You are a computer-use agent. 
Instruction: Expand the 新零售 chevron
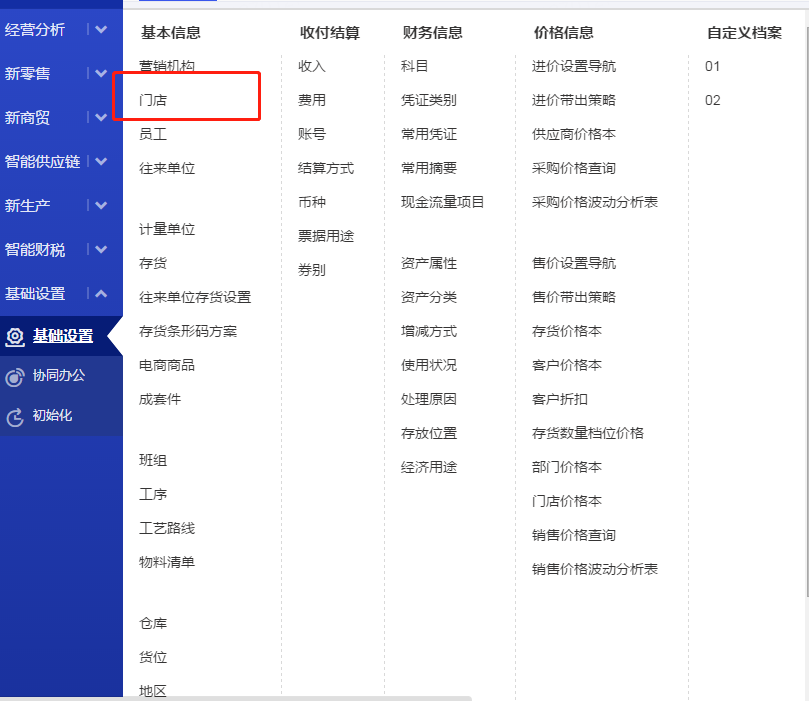101,73
